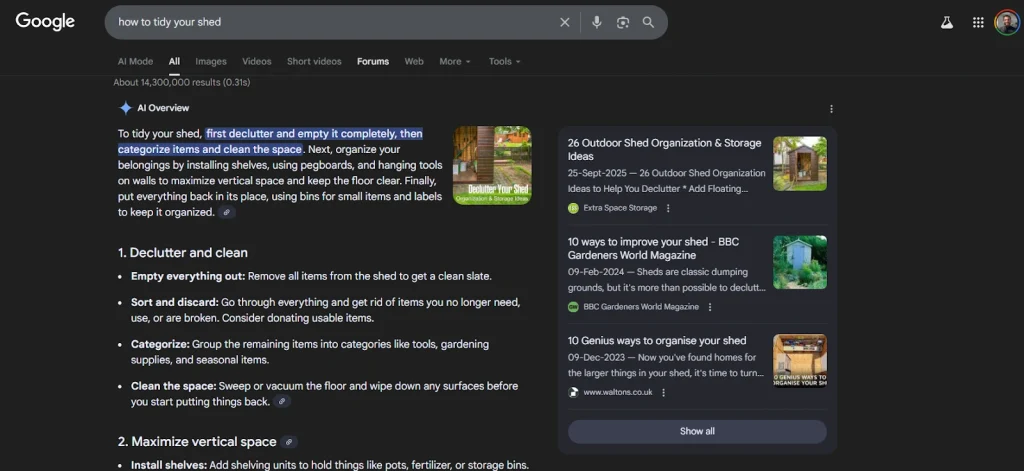
Task: Click the magnifying glass search button
Action: point(649,22)
